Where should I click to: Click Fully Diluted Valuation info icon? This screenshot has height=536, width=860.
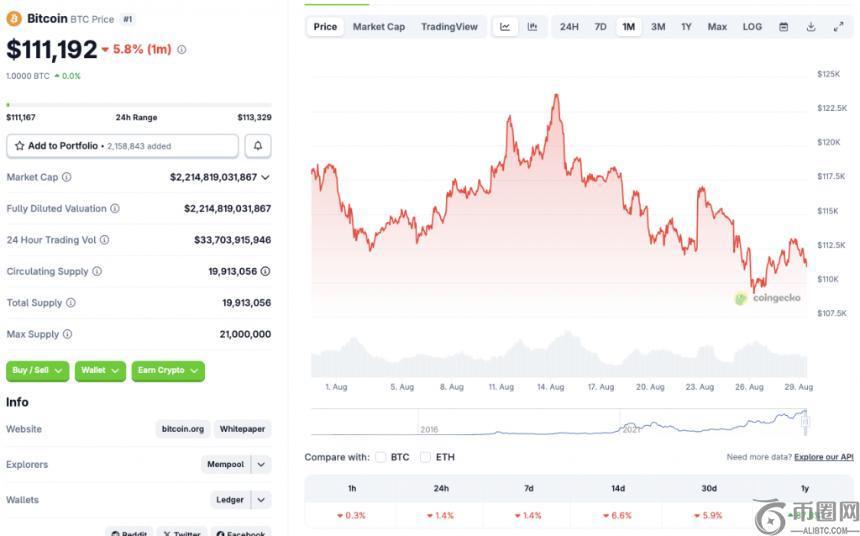[115, 209]
